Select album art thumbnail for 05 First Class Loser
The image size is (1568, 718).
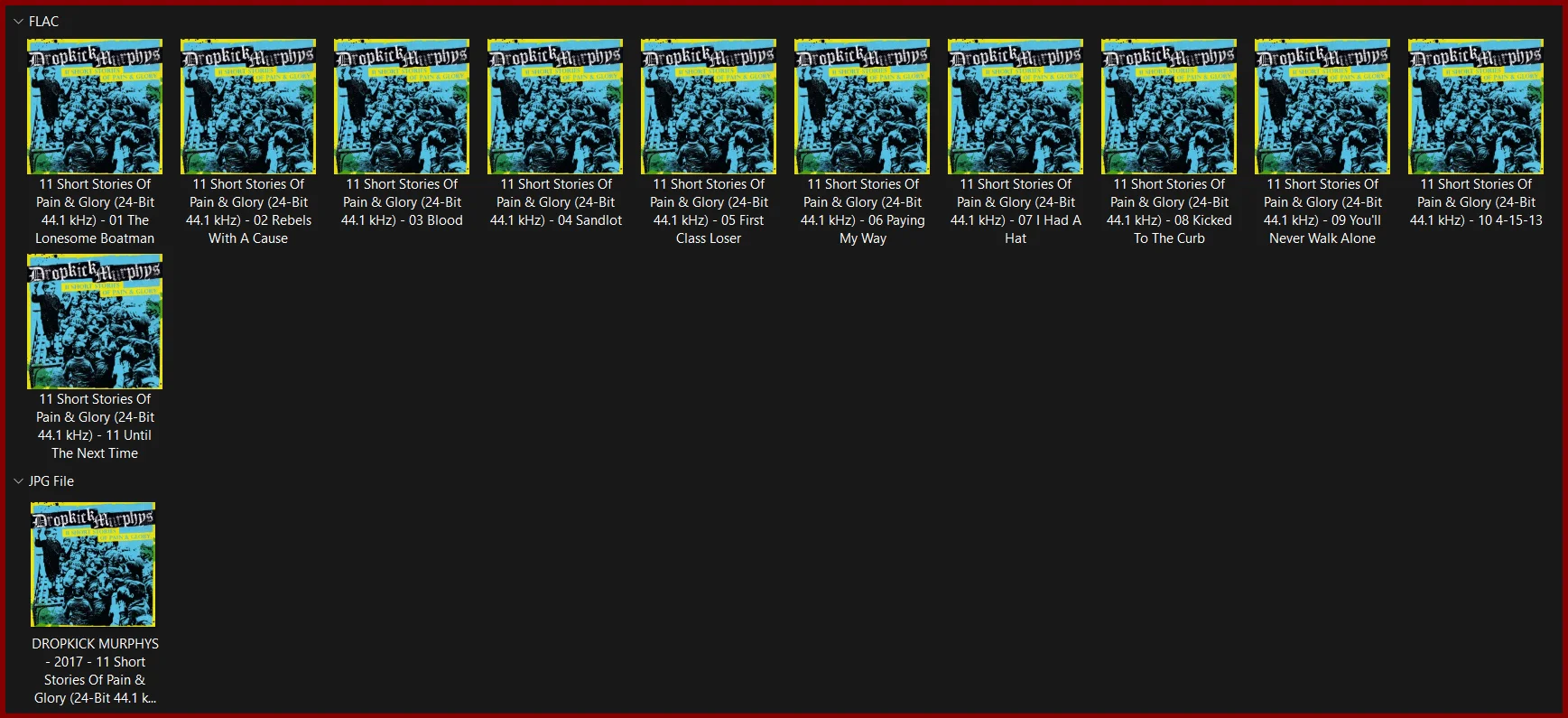coord(709,107)
